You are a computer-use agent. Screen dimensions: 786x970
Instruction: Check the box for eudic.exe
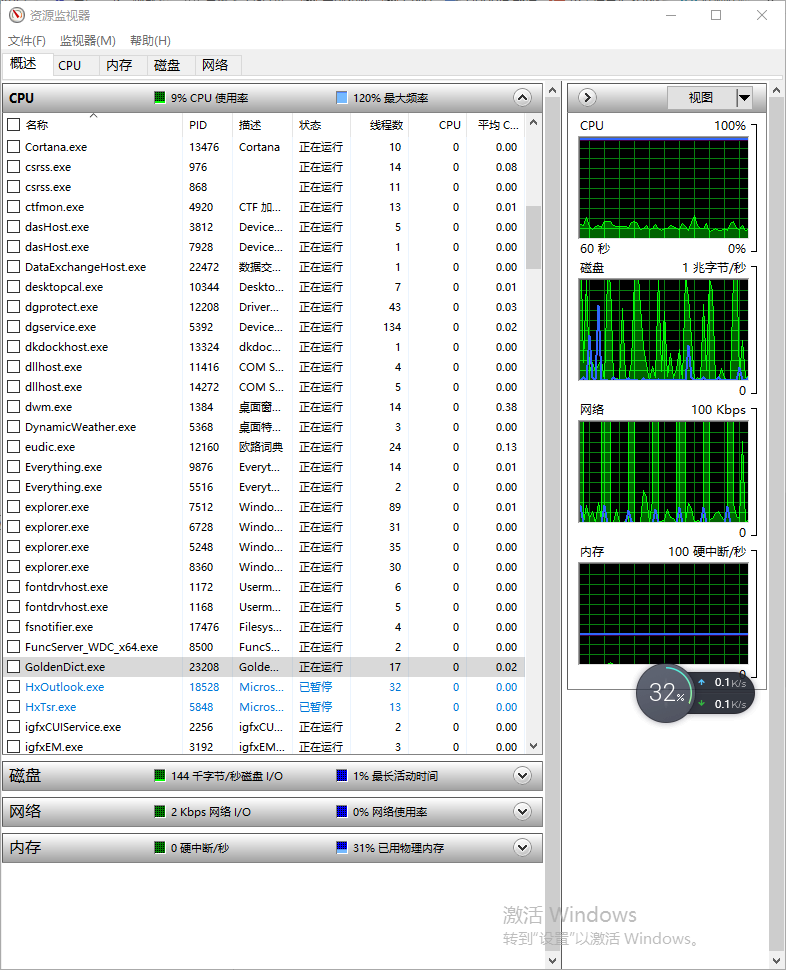tap(13, 447)
